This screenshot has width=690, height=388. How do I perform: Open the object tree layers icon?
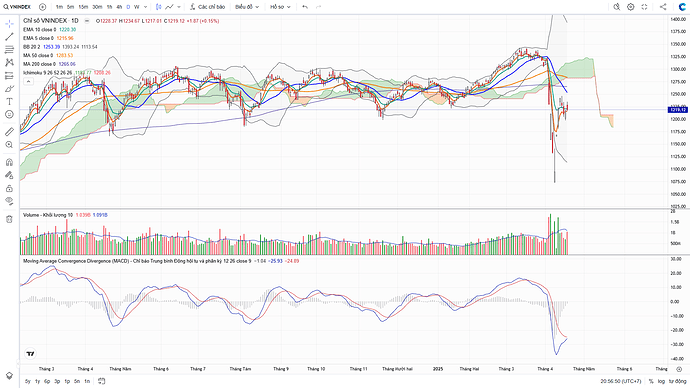pos(9,376)
